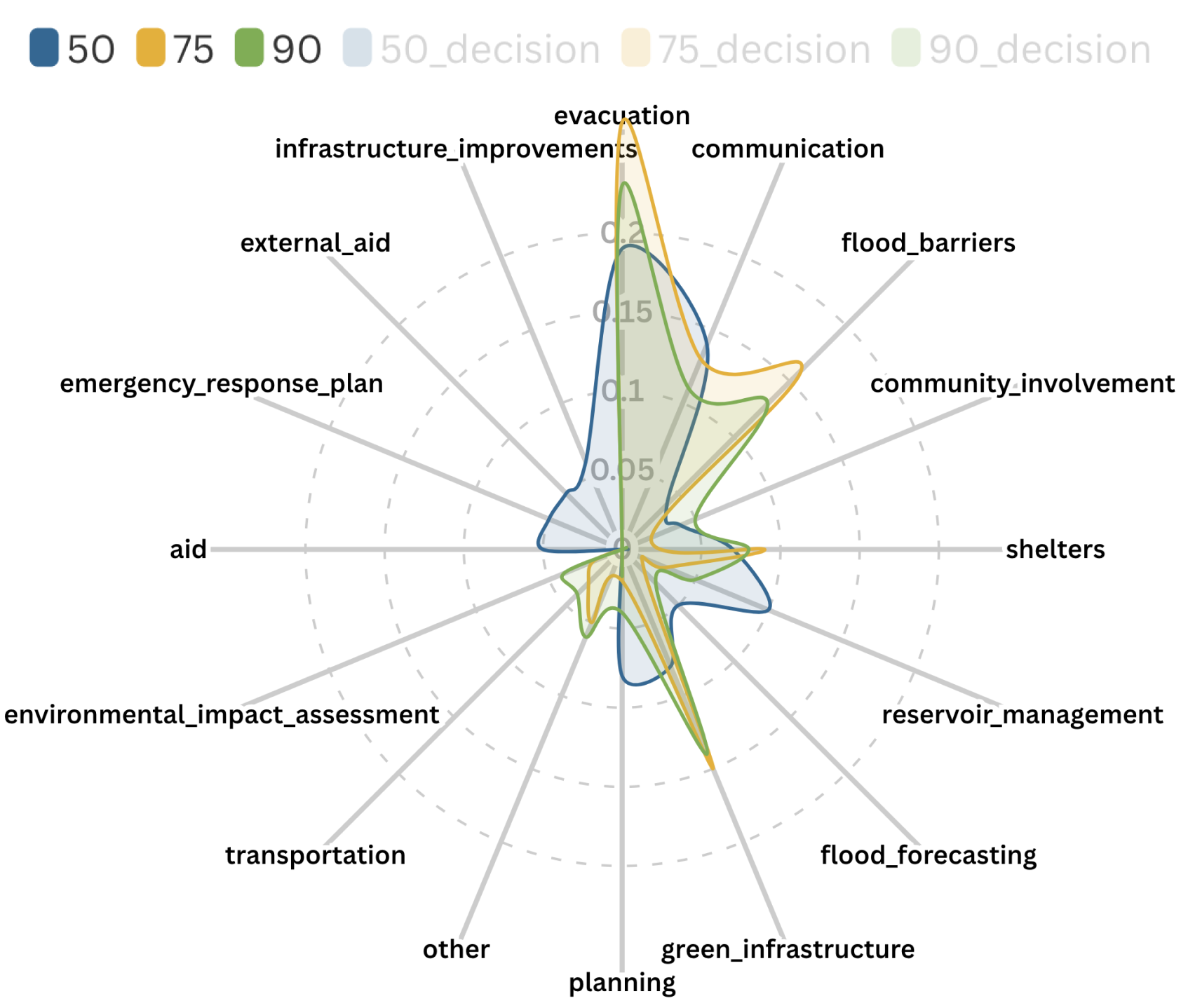Click the planning axis label

[621, 982]
